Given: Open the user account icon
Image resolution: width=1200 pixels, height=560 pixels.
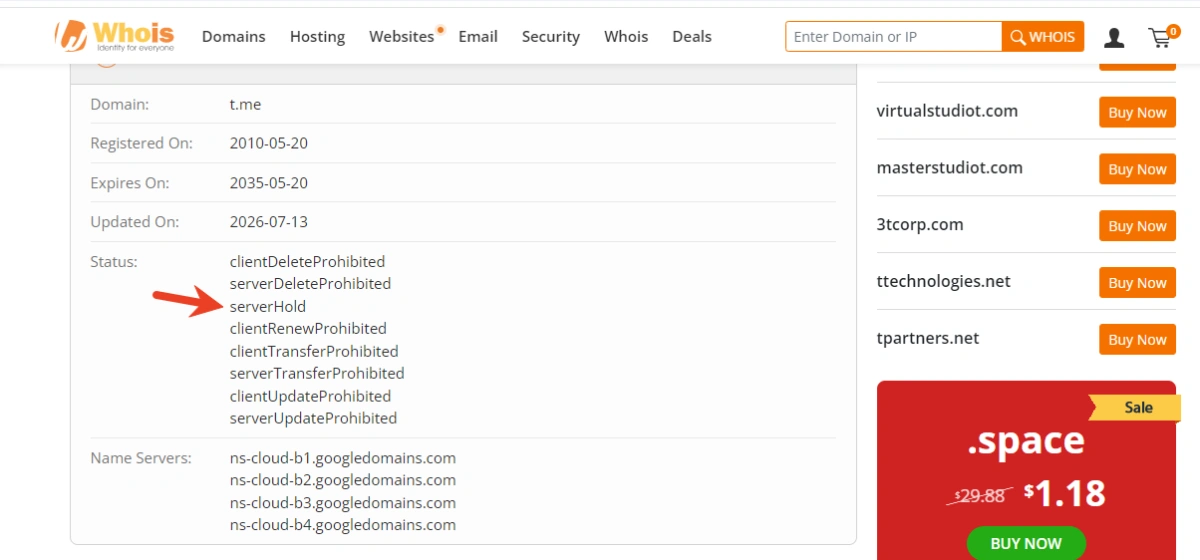Looking at the screenshot, I should (x=1114, y=37).
